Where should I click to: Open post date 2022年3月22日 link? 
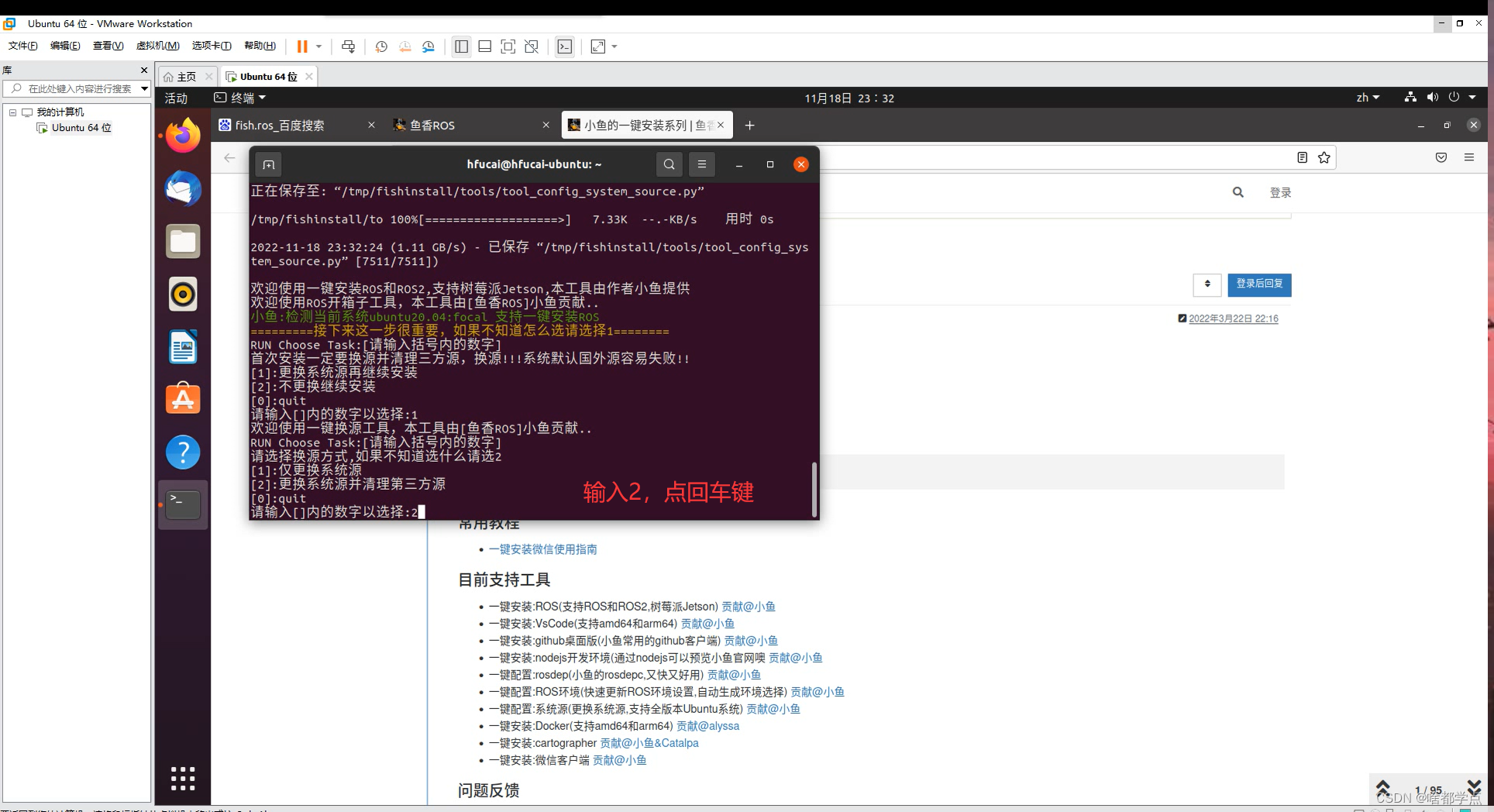click(1233, 318)
